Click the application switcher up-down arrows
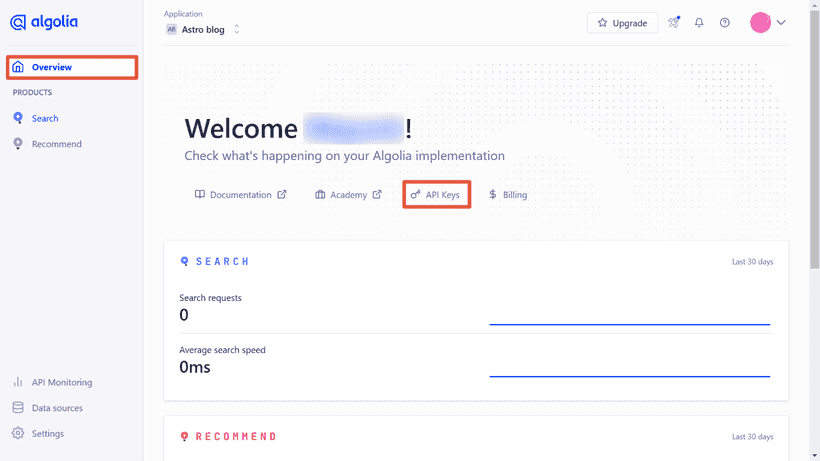The height and width of the screenshot is (461, 820). (x=237, y=30)
